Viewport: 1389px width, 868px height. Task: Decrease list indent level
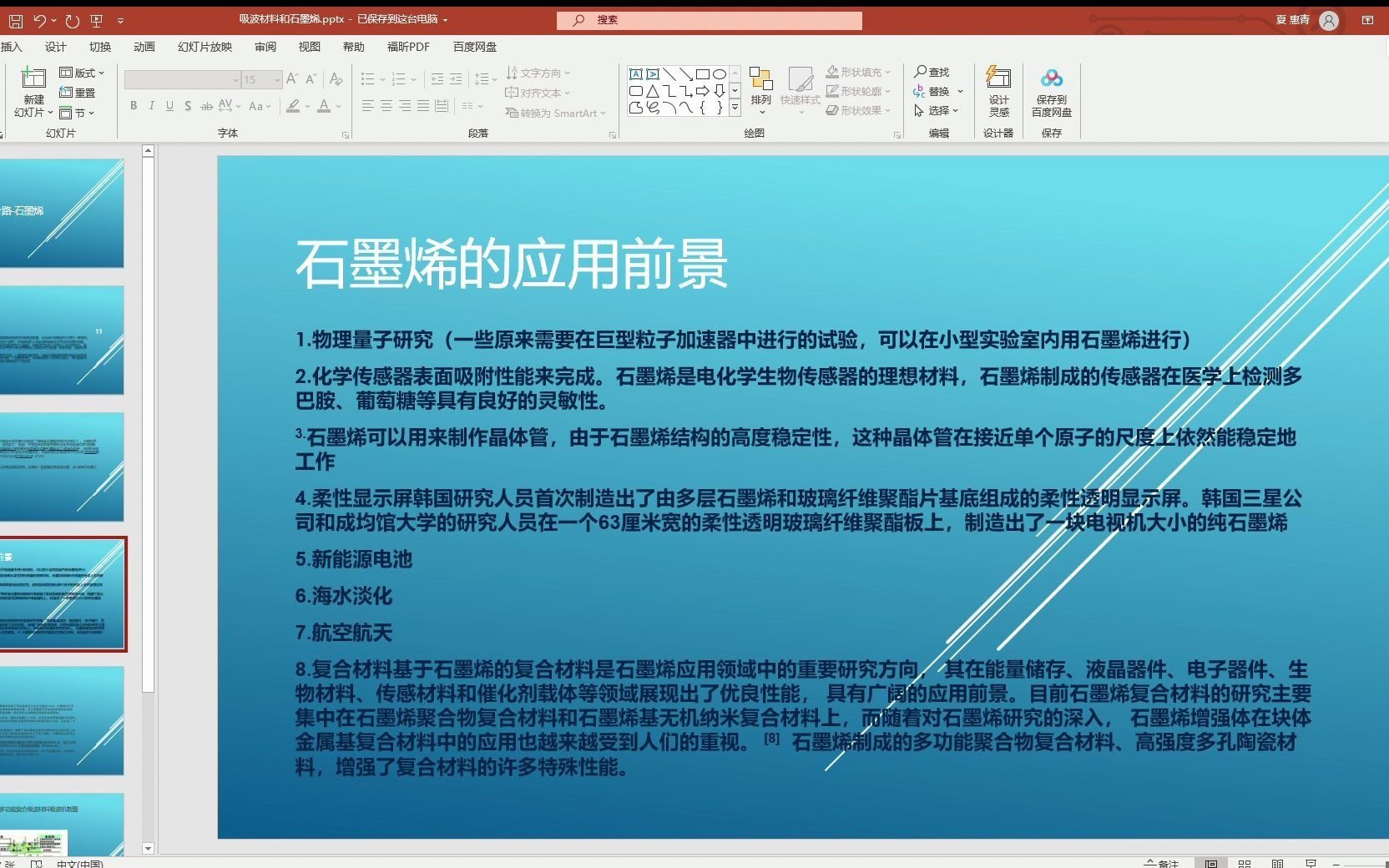pos(437,79)
